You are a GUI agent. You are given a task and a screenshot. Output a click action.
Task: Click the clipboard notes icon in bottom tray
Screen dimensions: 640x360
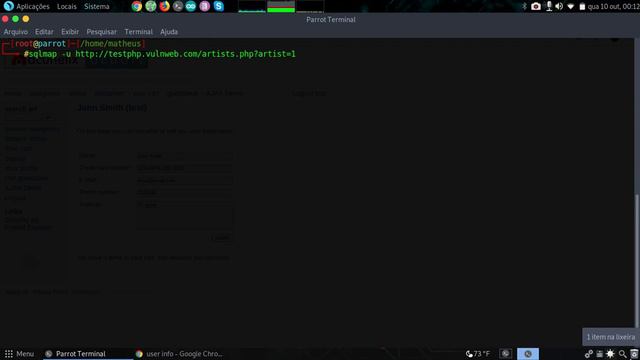click(600, 354)
